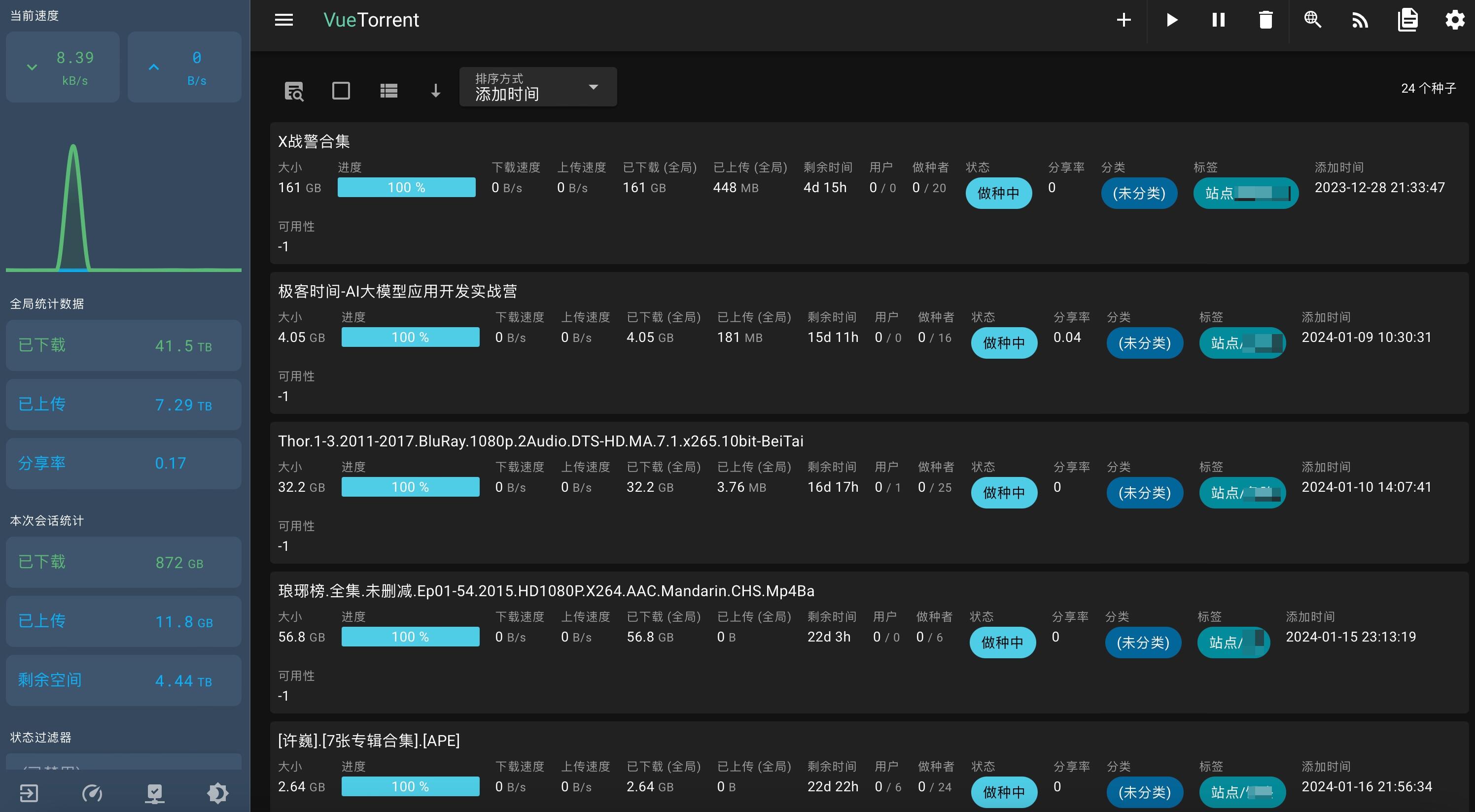Click the (未分类) category chip of 琅琊榜 torrent
This screenshot has width=1475, height=812.
tap(1143, 643)
